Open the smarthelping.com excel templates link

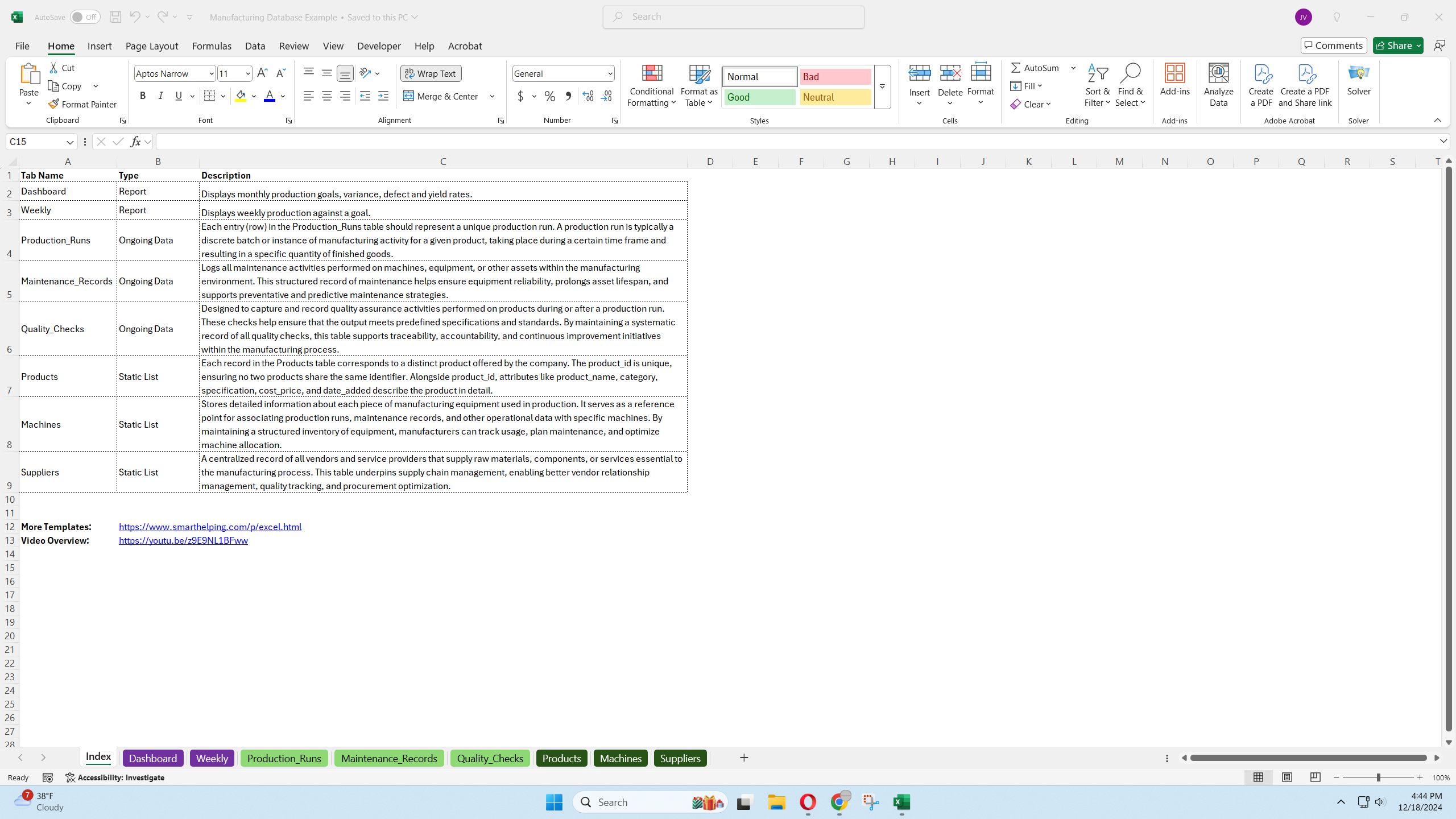[210, 527]
